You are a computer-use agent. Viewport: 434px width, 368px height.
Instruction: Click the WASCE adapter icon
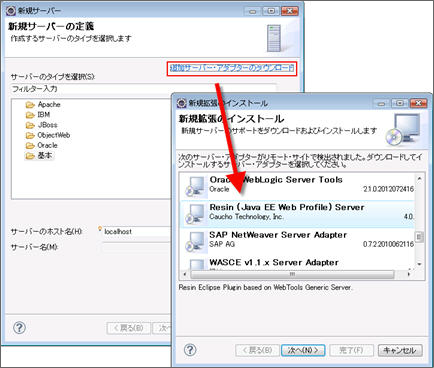point(197,265)
